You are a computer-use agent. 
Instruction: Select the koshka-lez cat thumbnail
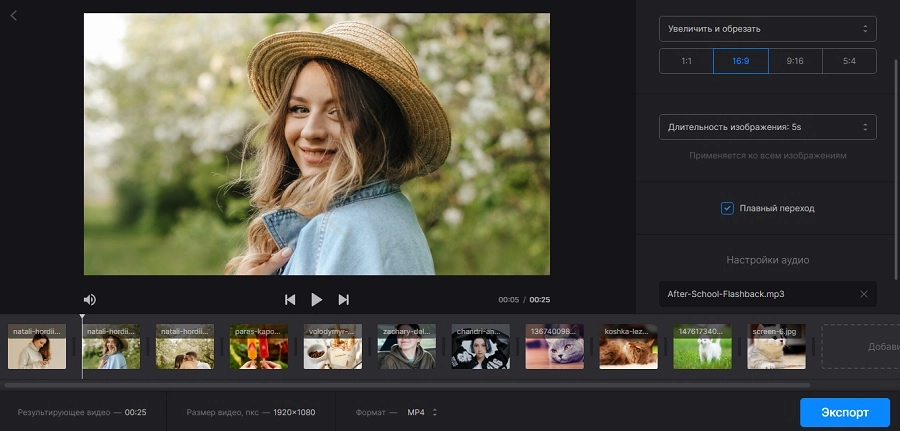pos(629,347)
